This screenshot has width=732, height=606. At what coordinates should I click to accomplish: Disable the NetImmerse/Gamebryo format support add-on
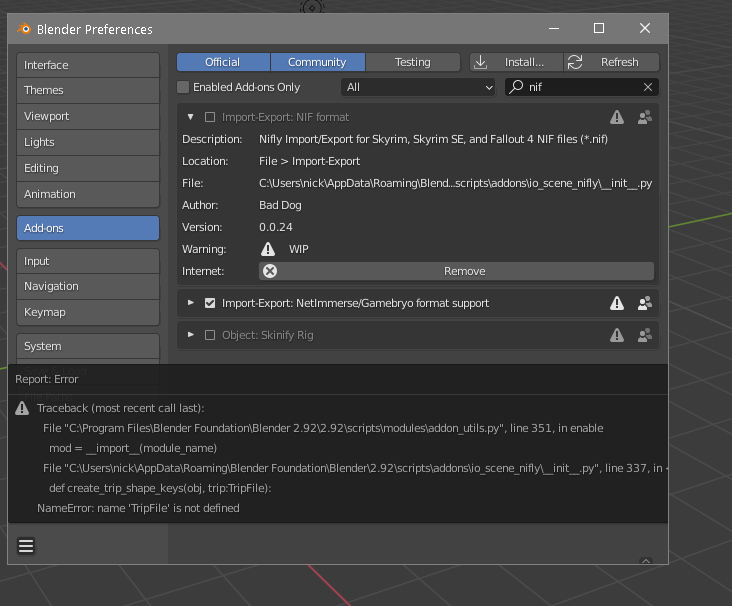tap(210, 303)
